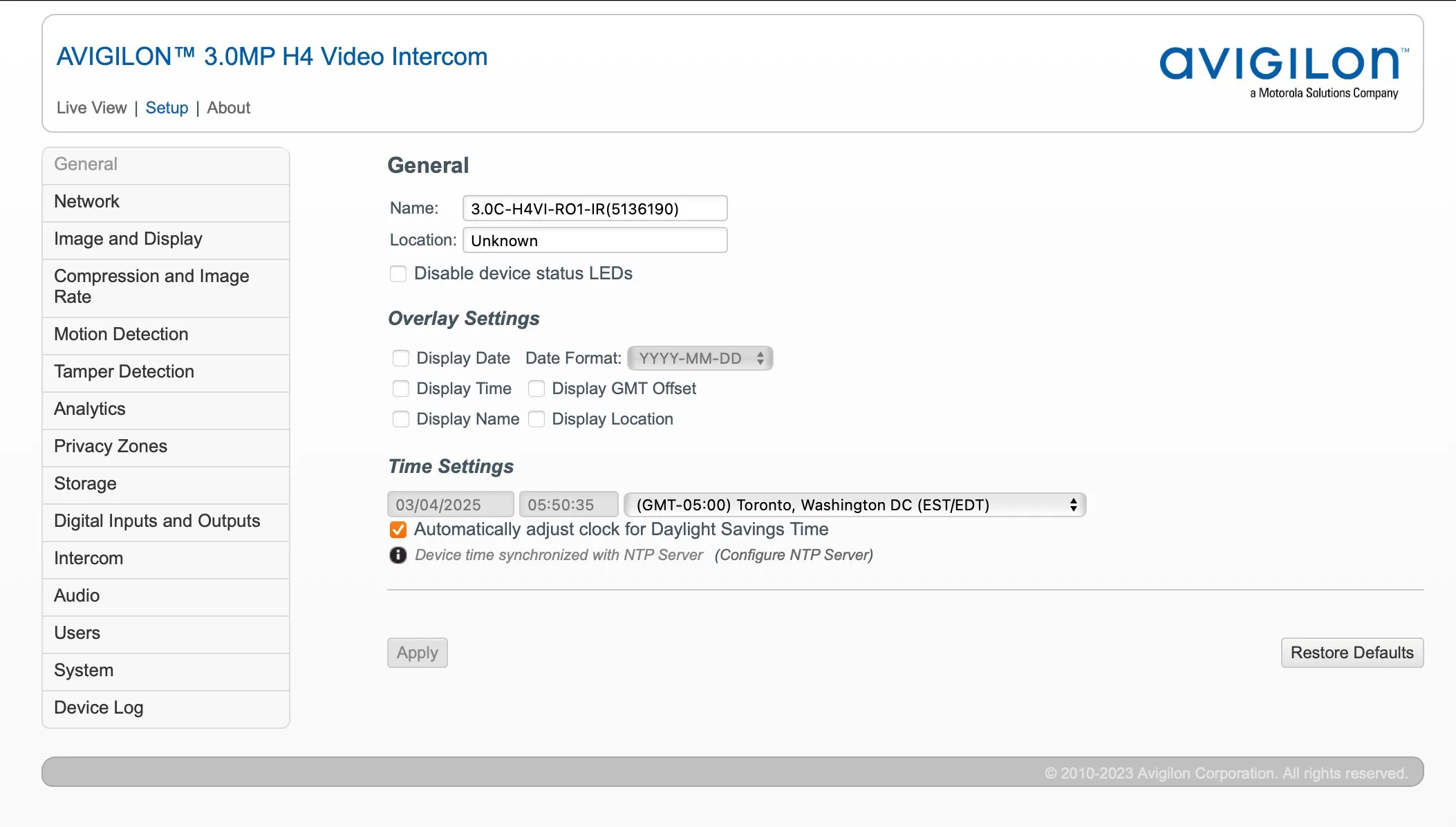Click the time field 05:50:35
This screenshot has height=827, width=1456.
(x=569, y=505)
